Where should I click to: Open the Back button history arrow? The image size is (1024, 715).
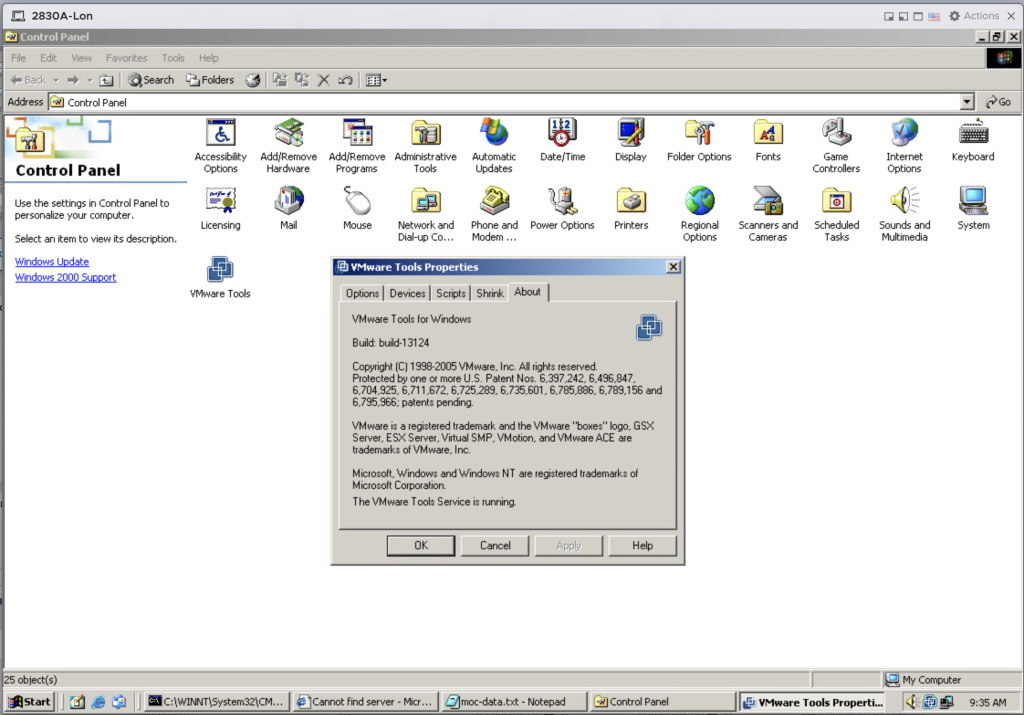56,80
